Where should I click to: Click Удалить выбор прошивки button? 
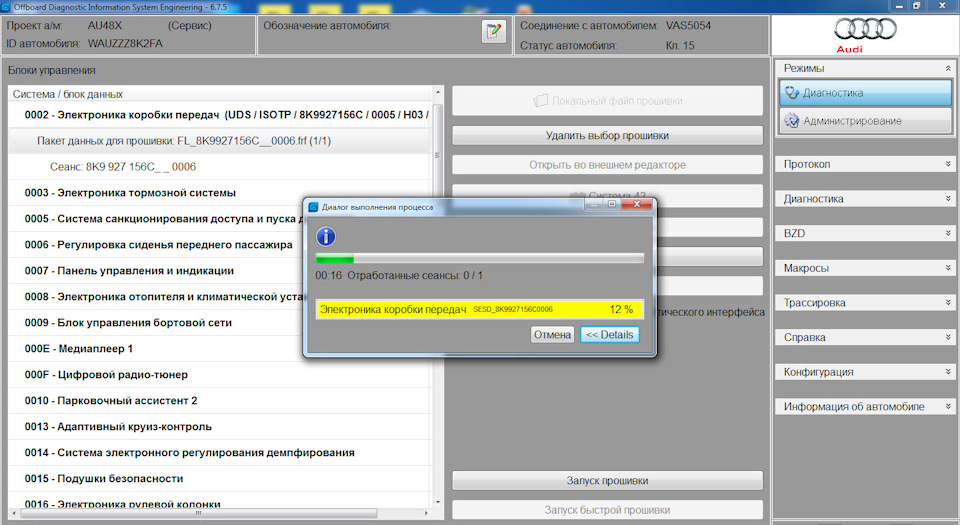tap(607, 135)
